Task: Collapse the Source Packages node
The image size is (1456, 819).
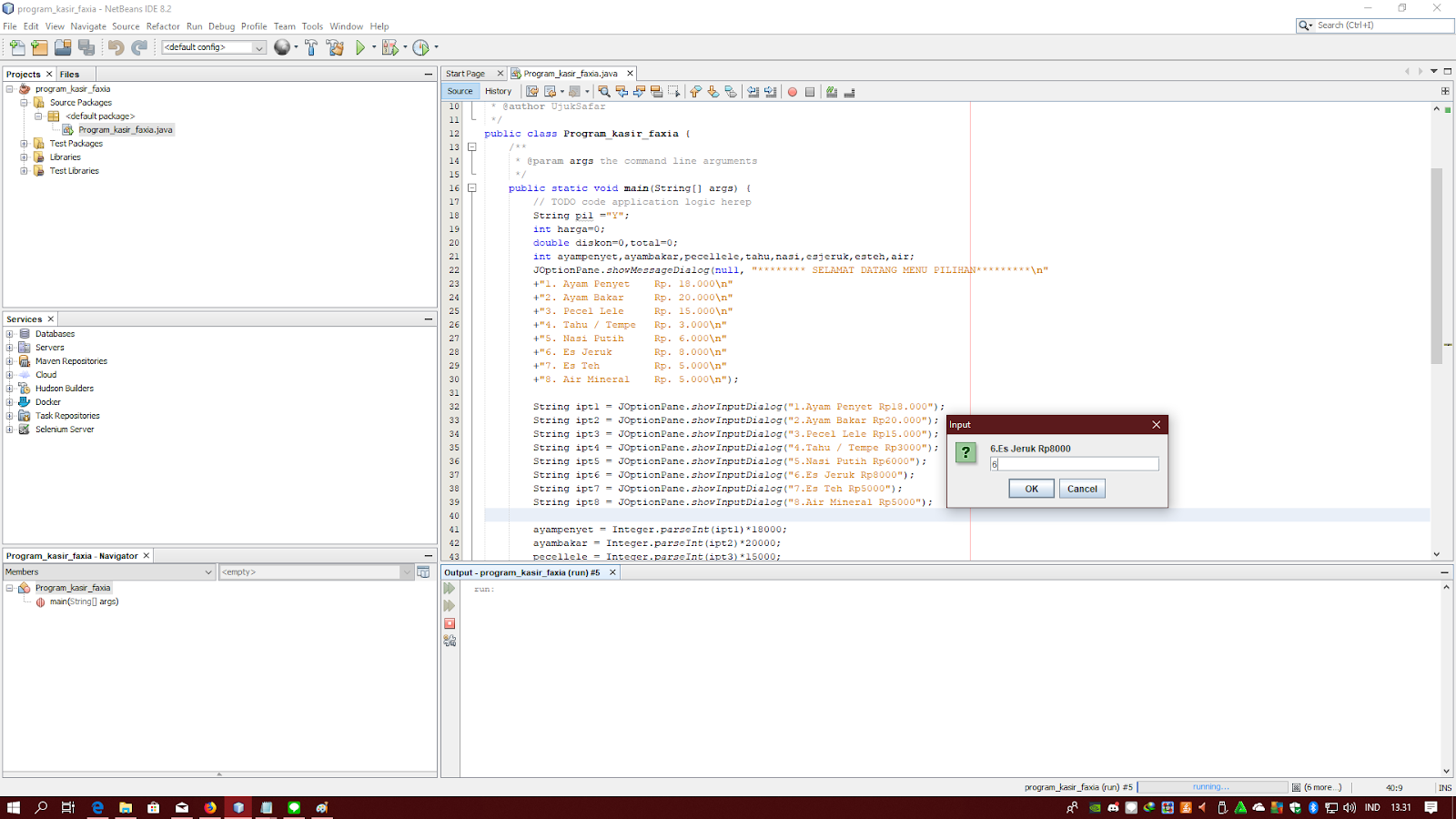Action: click(x=25, y=103)
